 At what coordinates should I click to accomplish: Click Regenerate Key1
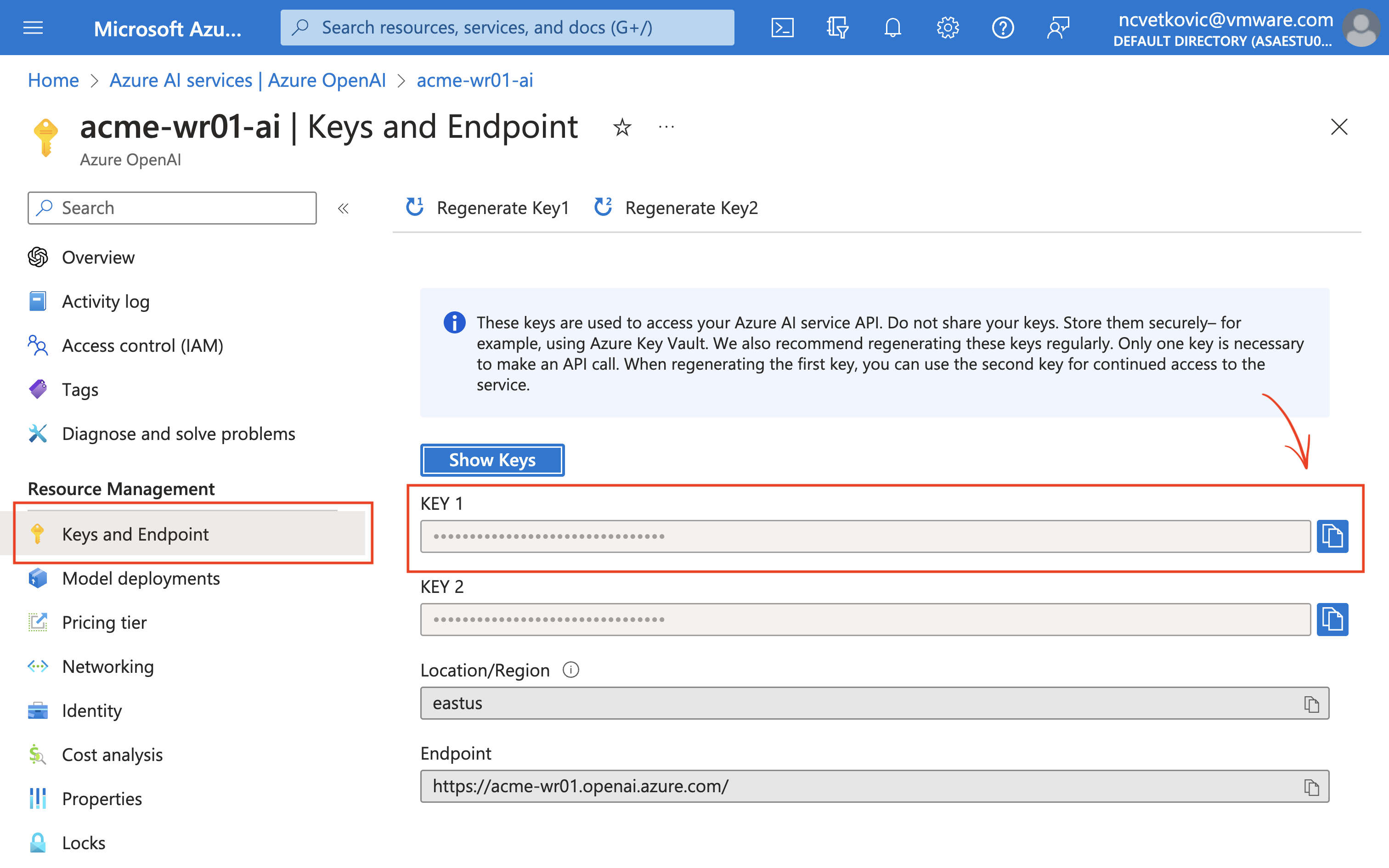[x=487, y=208]
